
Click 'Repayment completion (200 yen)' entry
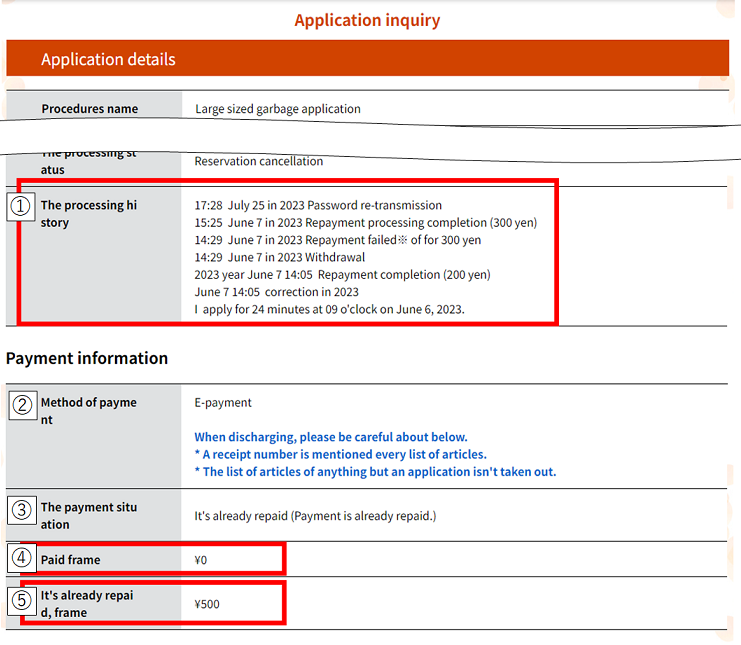point(342,275)
